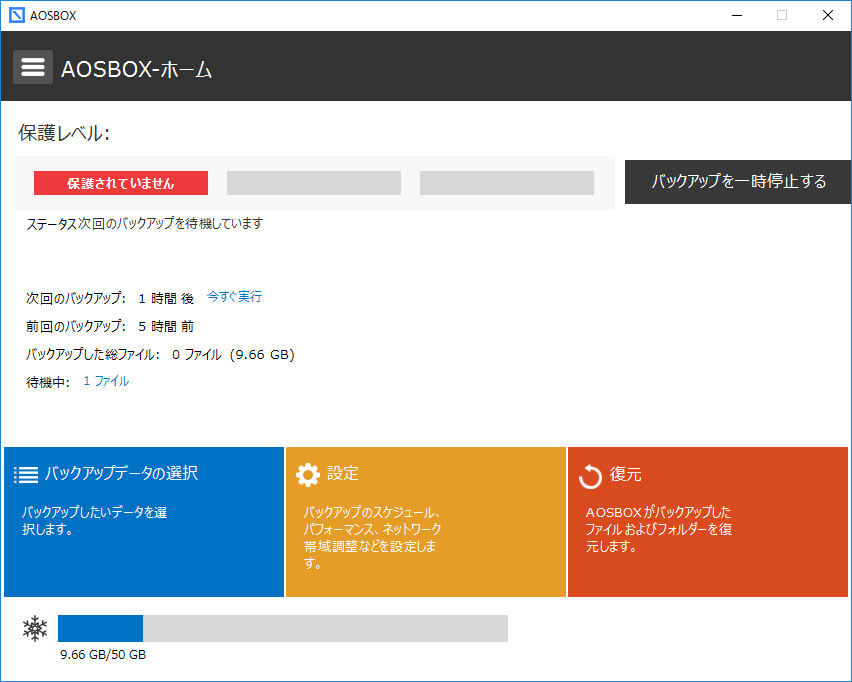Minimize the AOSBOX window
Image resolution: width=852 pixels, height=682 pixels.
(x=737, y=15)
